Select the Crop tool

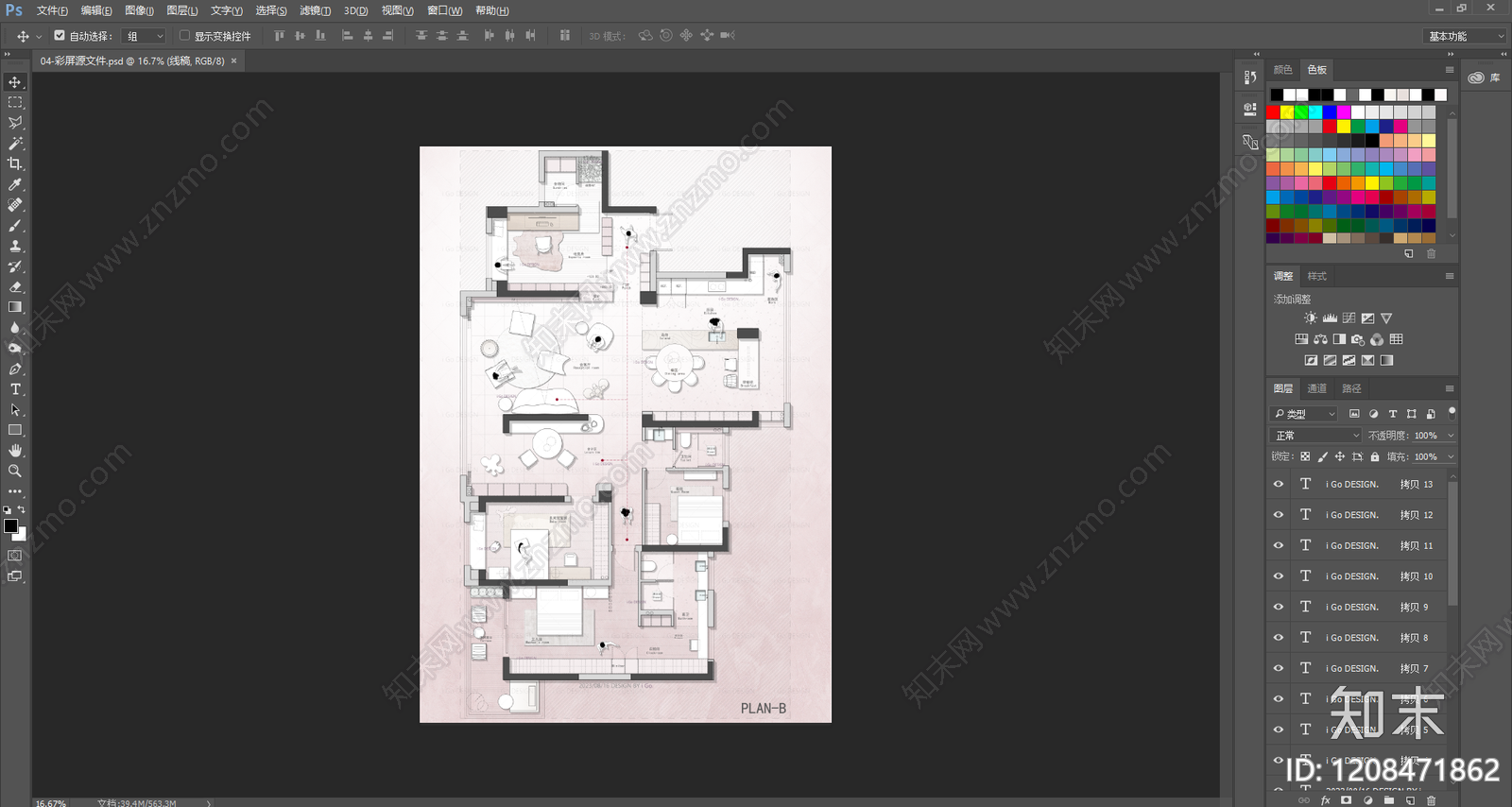[x=15, y=163]
